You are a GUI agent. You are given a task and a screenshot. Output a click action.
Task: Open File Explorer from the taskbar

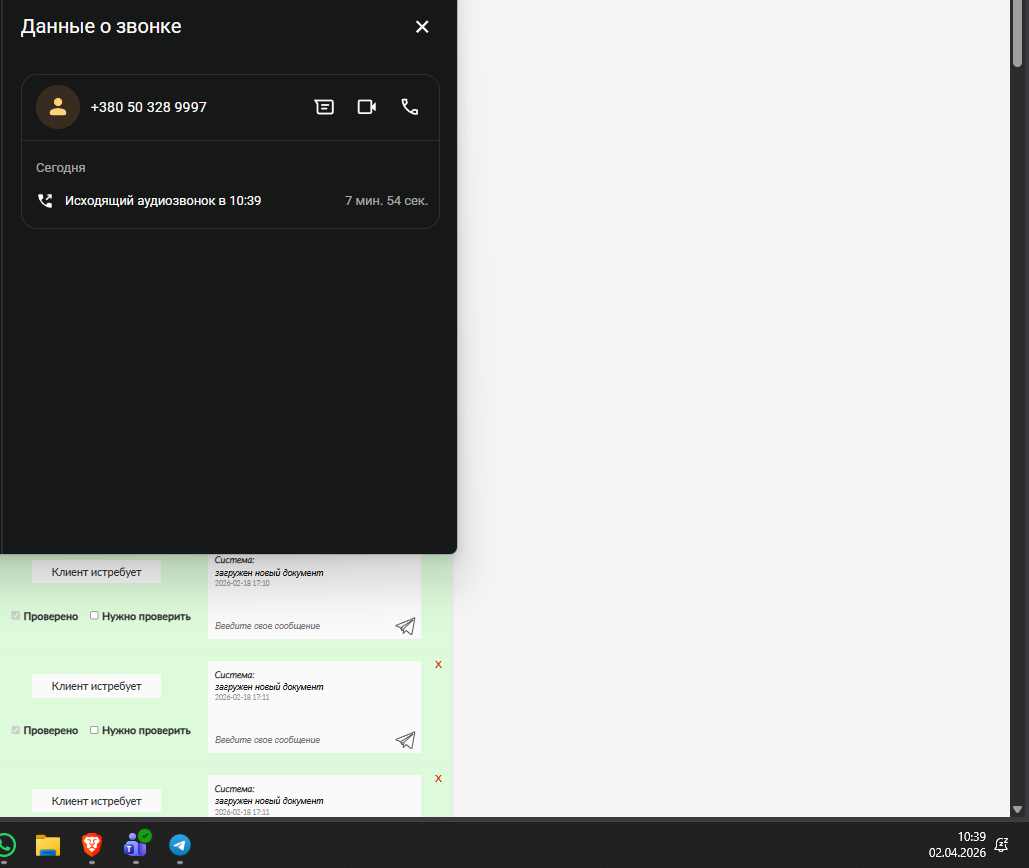point(48,845)
